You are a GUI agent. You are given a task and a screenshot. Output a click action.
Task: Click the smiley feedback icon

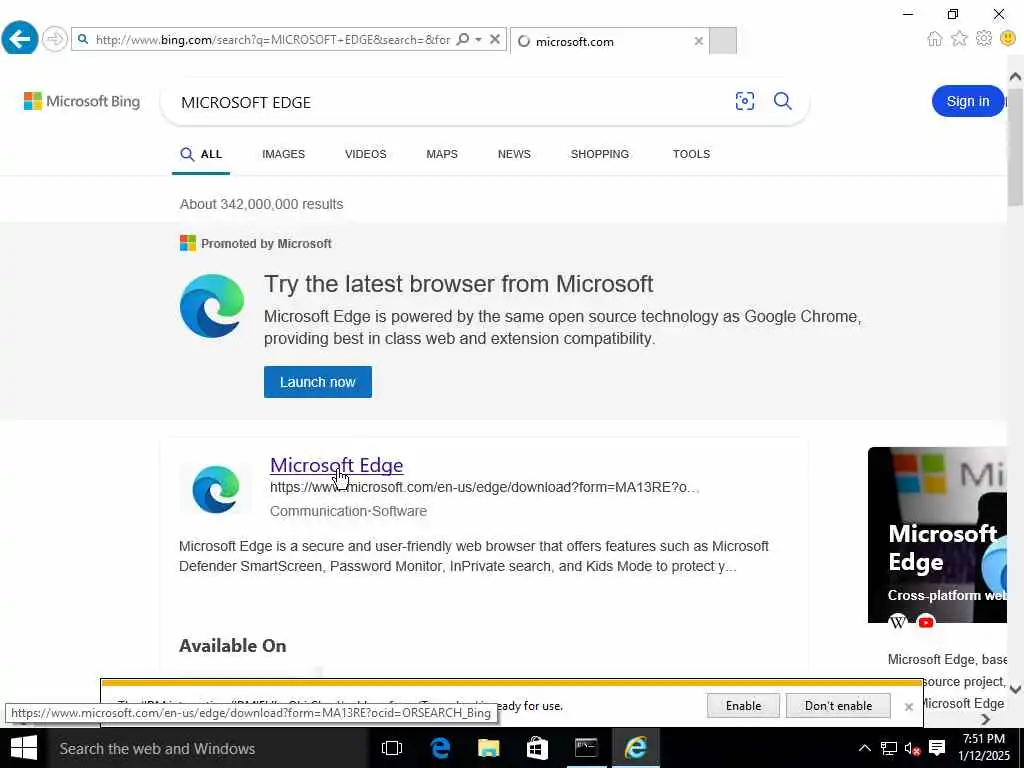tap(1008, 39)
